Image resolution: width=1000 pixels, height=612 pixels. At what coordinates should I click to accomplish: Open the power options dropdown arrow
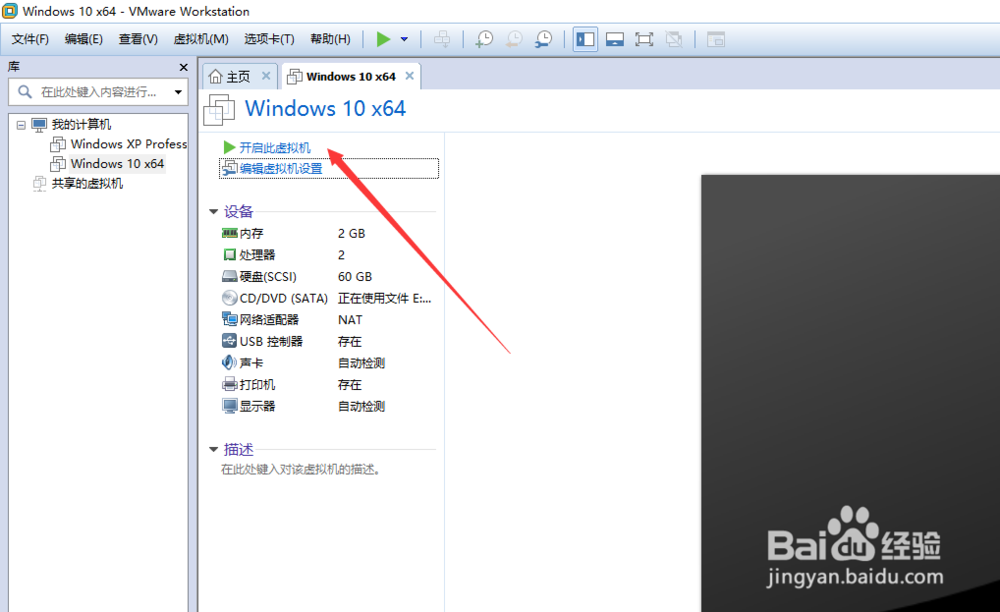point(404,40)
